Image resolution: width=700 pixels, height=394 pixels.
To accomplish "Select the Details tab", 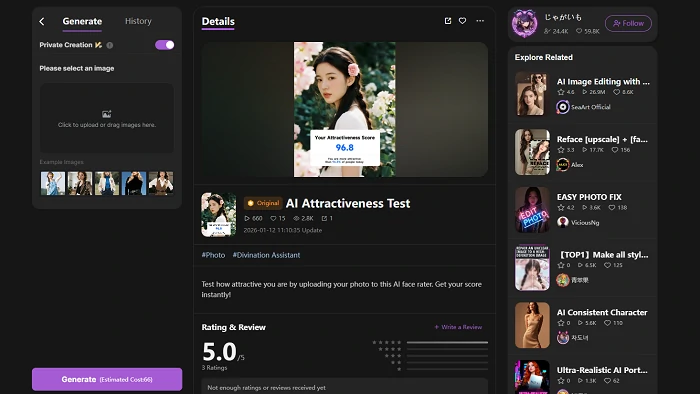I will tap(218, 21).
